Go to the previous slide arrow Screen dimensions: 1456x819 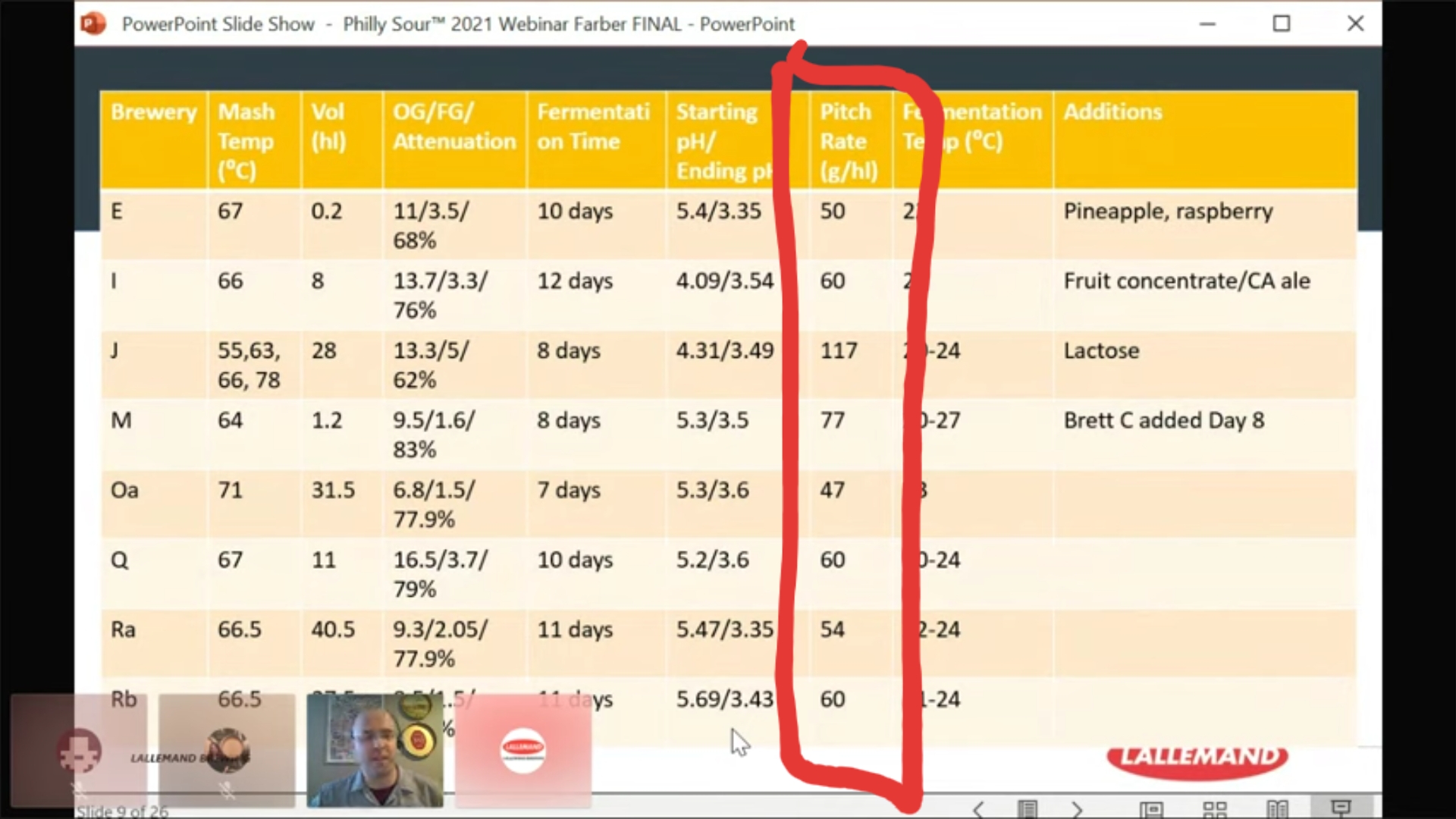click(978, 809)
